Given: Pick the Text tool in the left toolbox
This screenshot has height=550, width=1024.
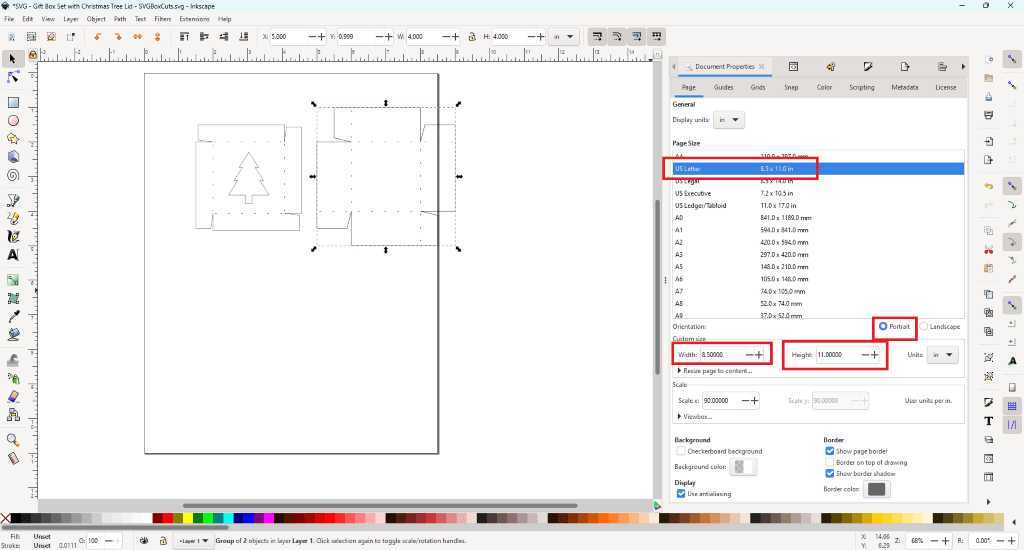Looking at the screenshot, I should point(14,255).
